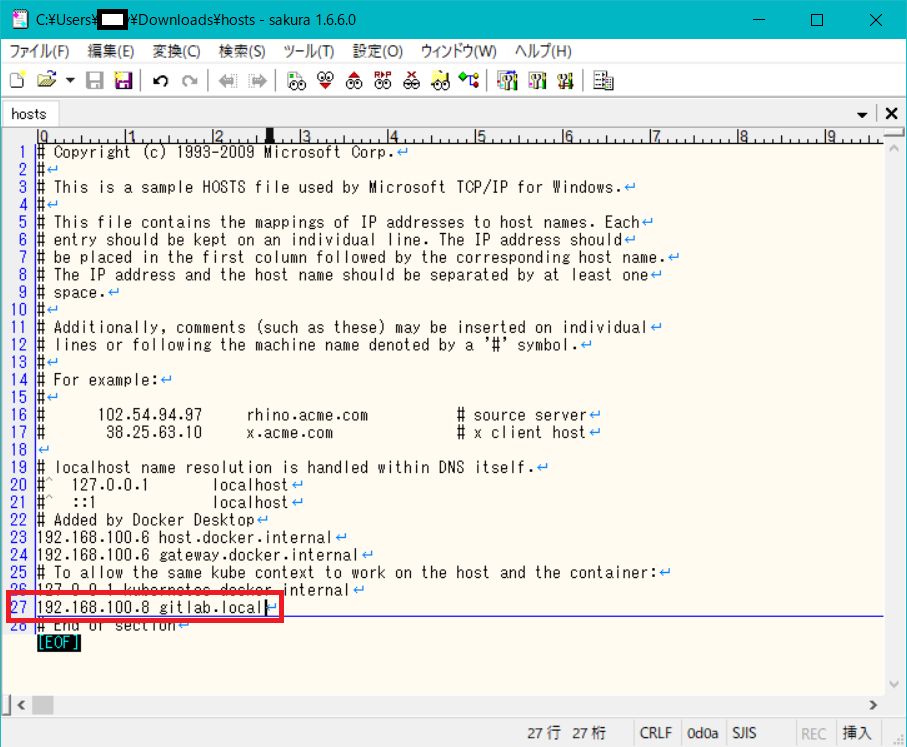Click 'rhino.acme.com' on line 16
The height and width of the screenshot is (747, 907).
[307, 415]
